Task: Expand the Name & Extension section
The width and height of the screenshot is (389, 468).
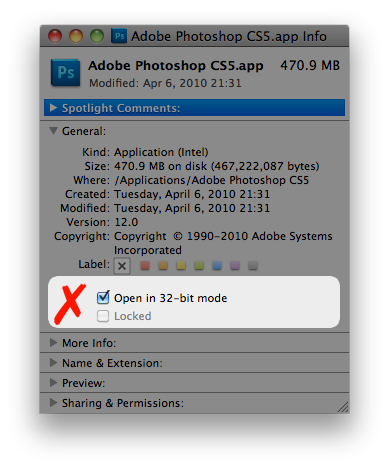Action: tap(53, 363)
